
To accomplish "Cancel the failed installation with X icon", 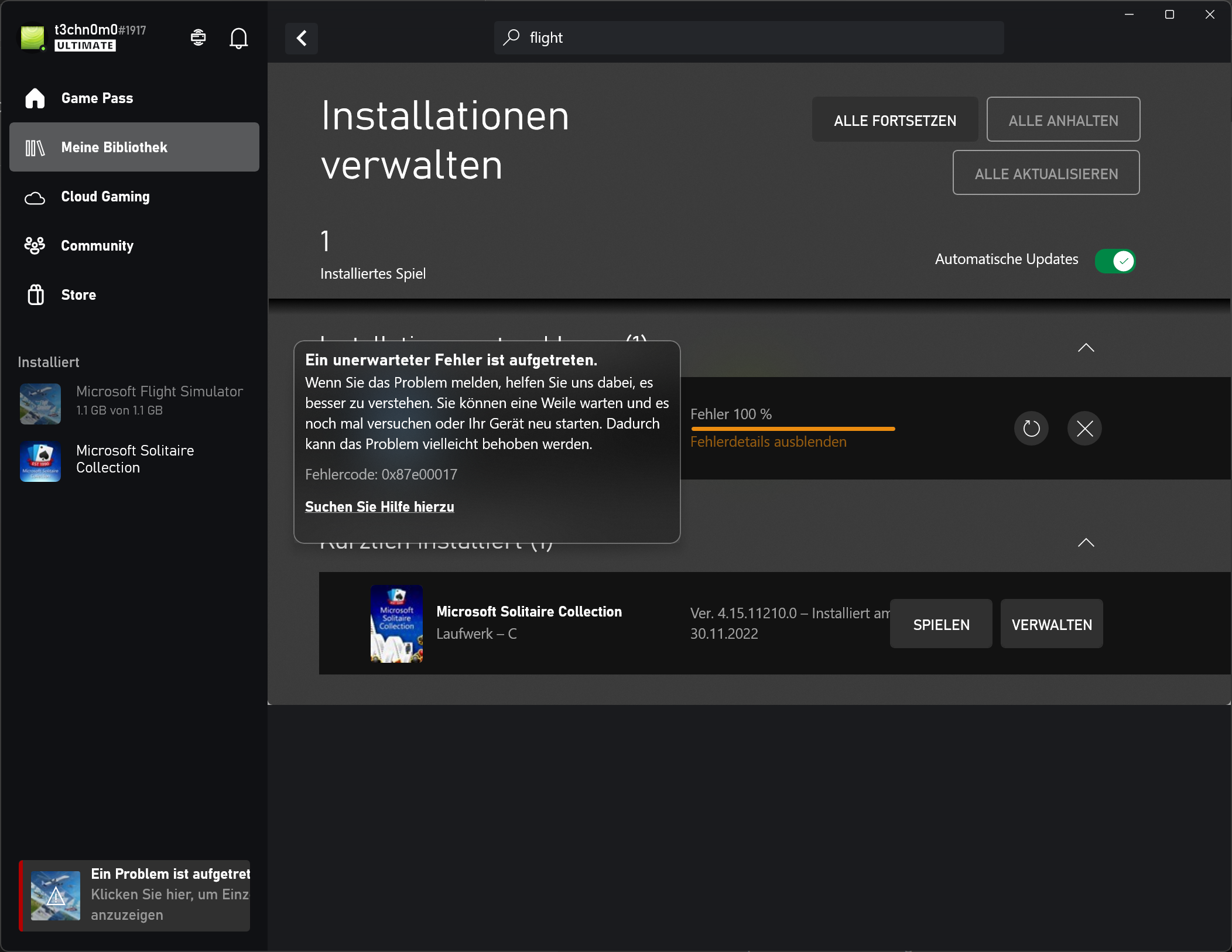I will click(1084, 429).
